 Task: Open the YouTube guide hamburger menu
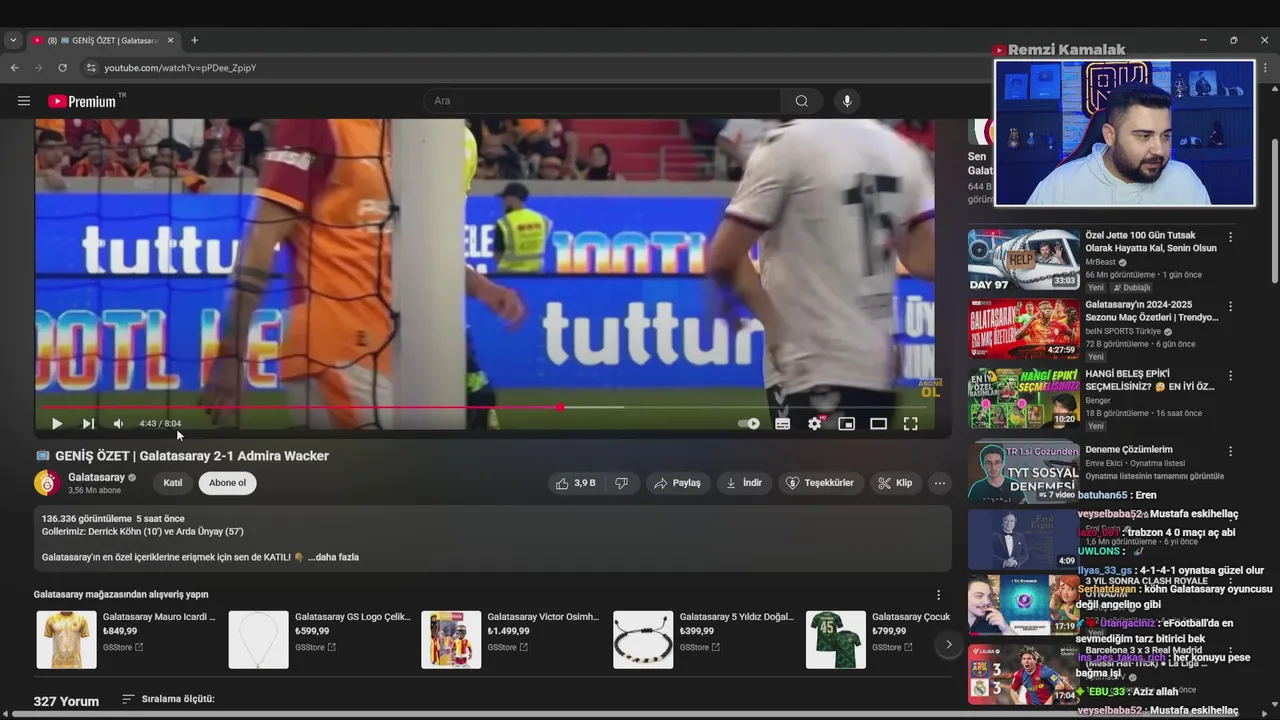click(24, 101)
